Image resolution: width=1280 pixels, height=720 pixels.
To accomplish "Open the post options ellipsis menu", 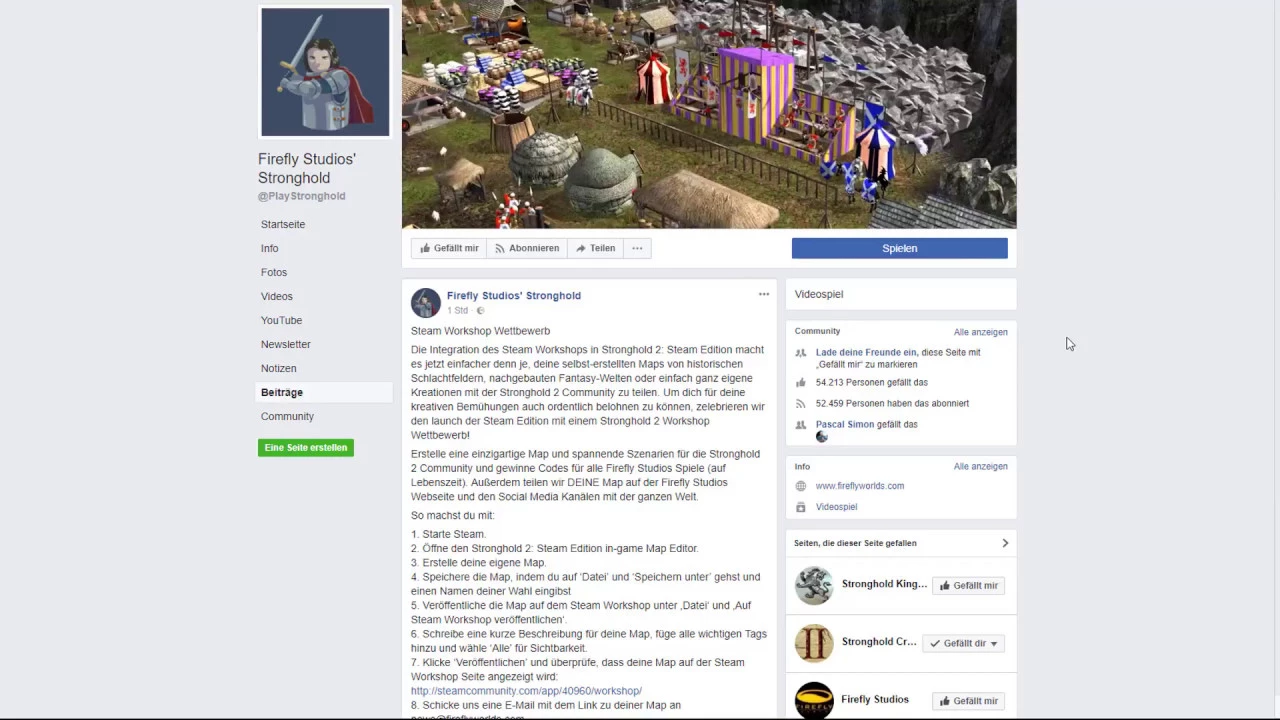I will [764, 294].
